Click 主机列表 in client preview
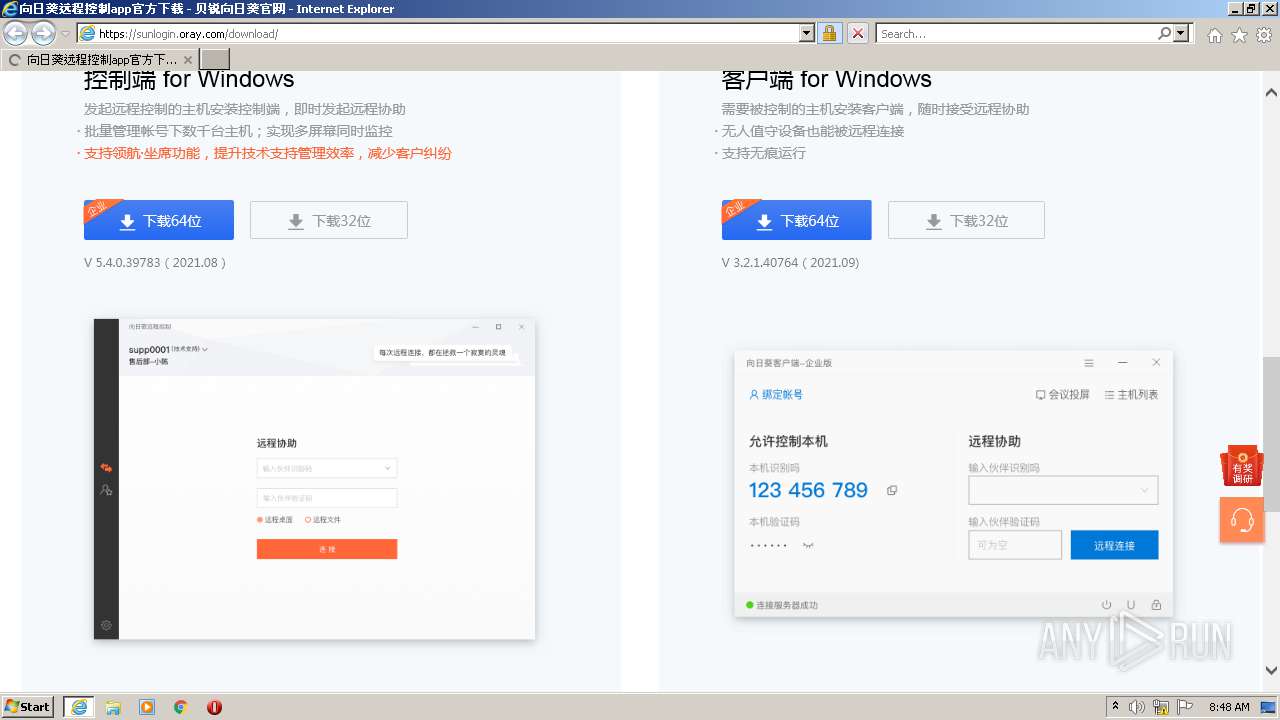Image resolution: width=1280 pixels, height=720 pixels. pyautogui.click(x=1131, y=395)
